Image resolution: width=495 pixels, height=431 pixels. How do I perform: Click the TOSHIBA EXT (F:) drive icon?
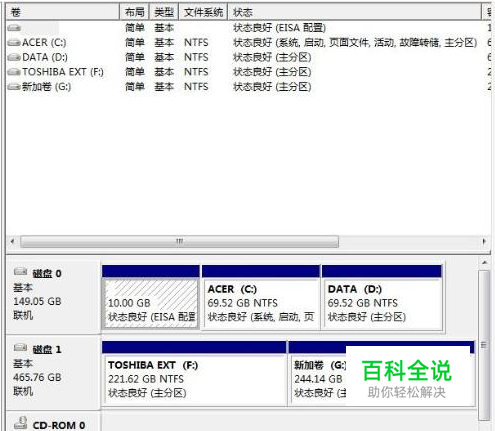pyautogui.click(x=14, y=72)
